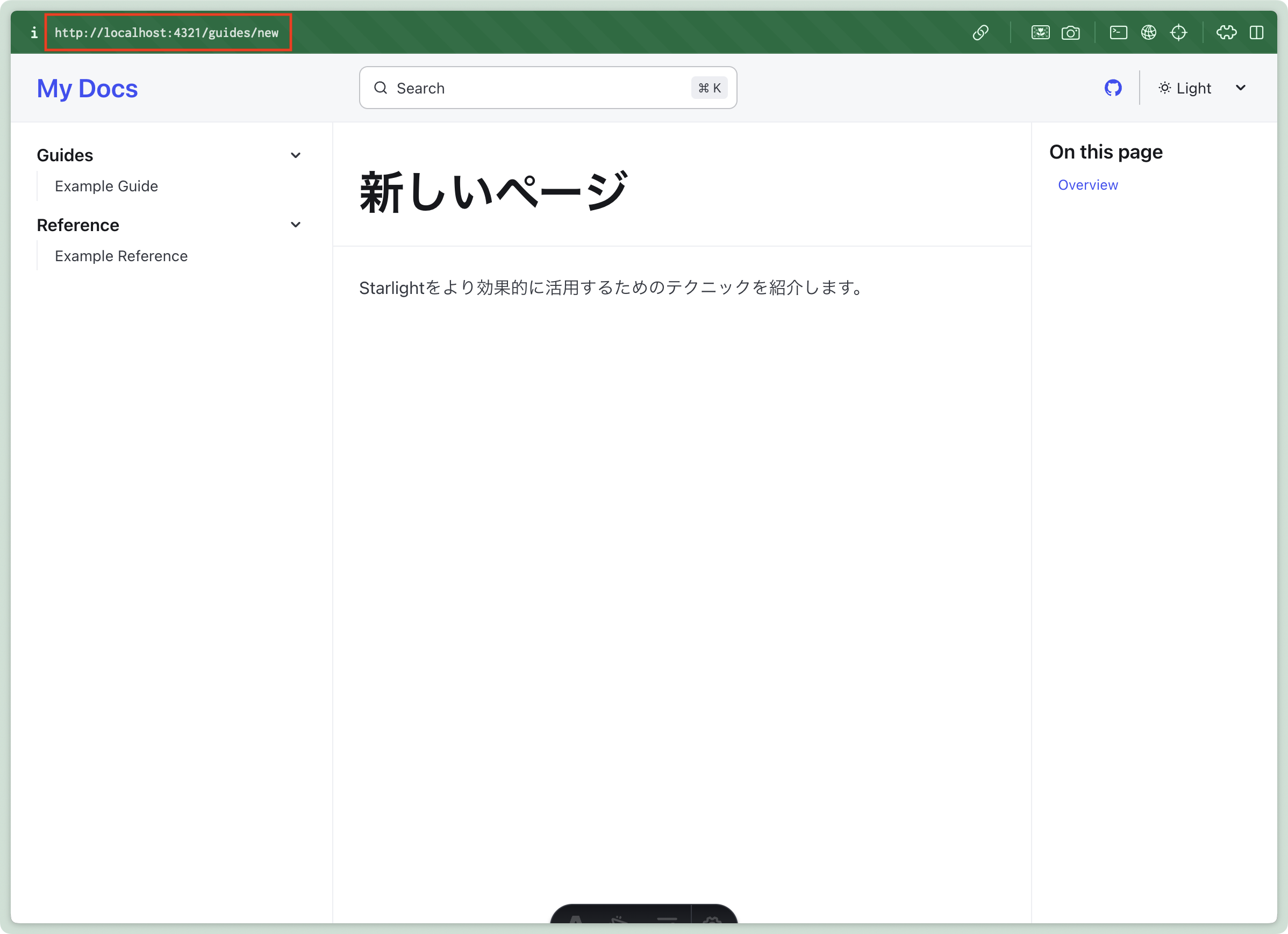Image resolution: width=1288 pixels, height=934 pixels.
Task: Open the Light theme dropdown
Action: pos(1201,88)
